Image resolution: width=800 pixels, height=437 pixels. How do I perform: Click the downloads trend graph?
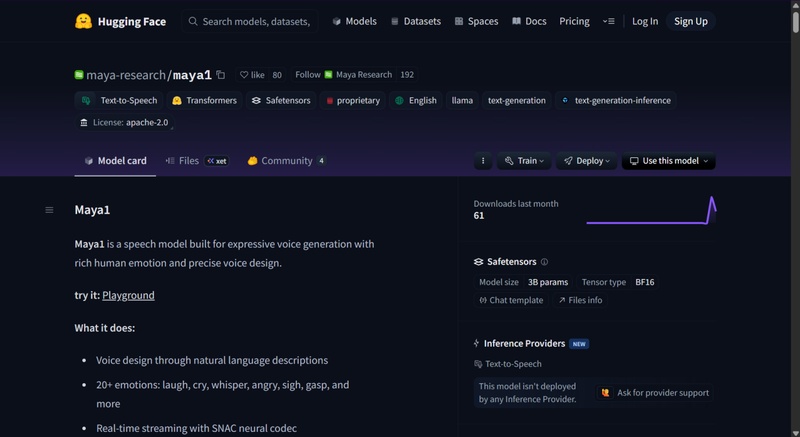(650, 210)
